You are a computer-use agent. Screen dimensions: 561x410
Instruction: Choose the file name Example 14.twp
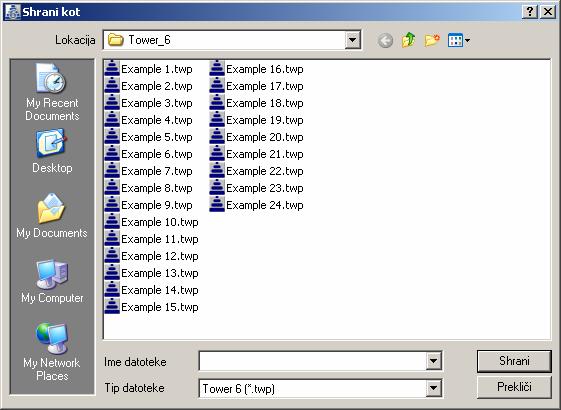[160, 290]
